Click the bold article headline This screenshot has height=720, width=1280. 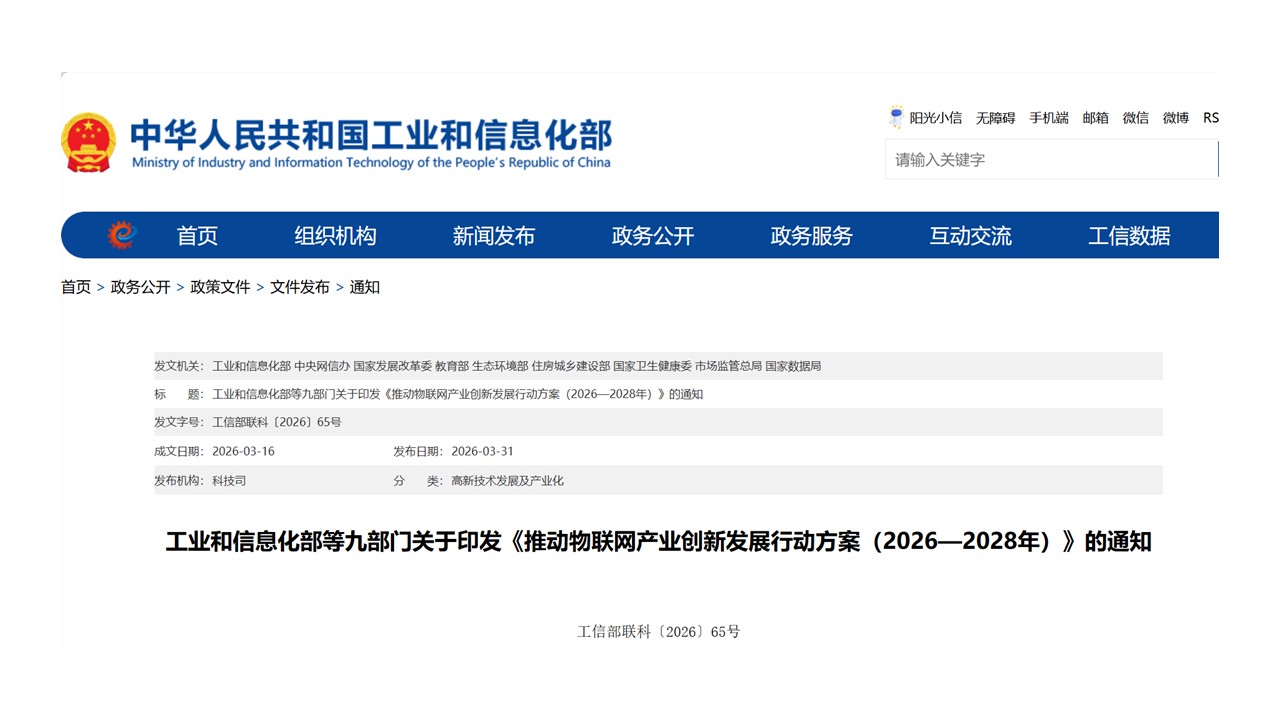[x=658, y=542]
